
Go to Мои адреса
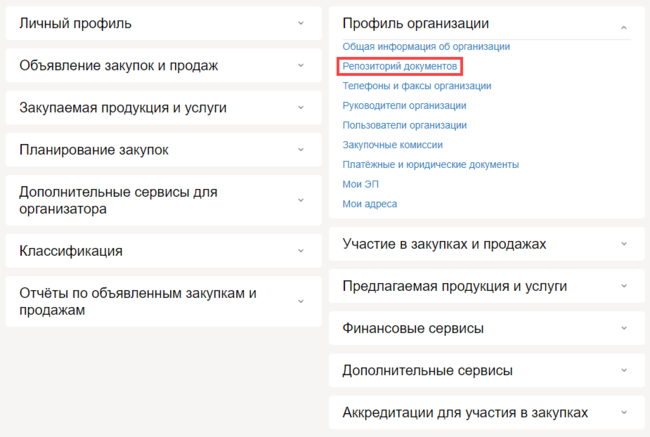coord(369,204)
